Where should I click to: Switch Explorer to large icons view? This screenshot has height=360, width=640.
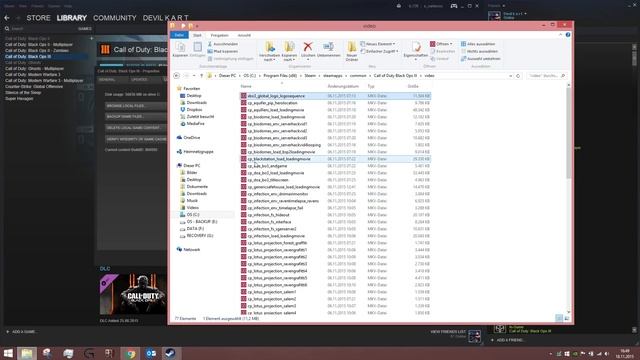point(567,318)
